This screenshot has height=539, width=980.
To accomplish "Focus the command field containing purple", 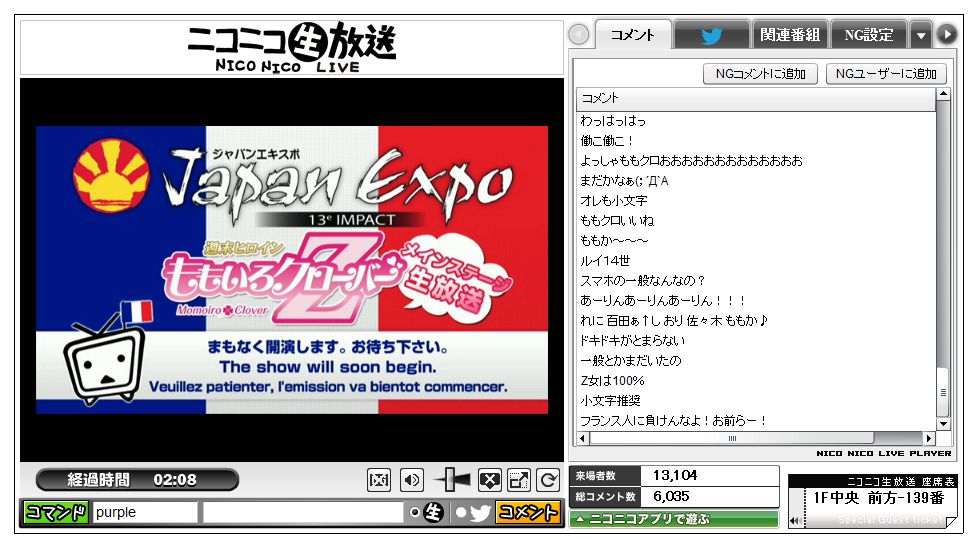I will click(145, 513).
